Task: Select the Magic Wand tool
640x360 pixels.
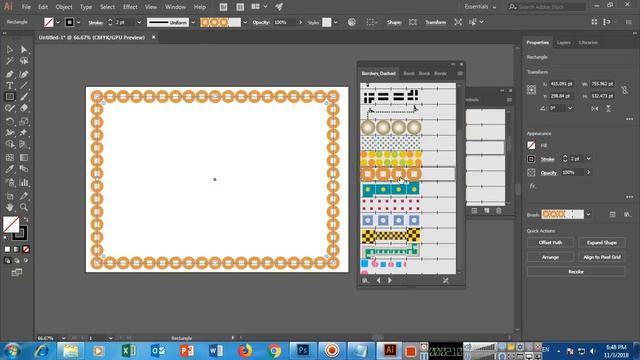Action: pos(10,61)
